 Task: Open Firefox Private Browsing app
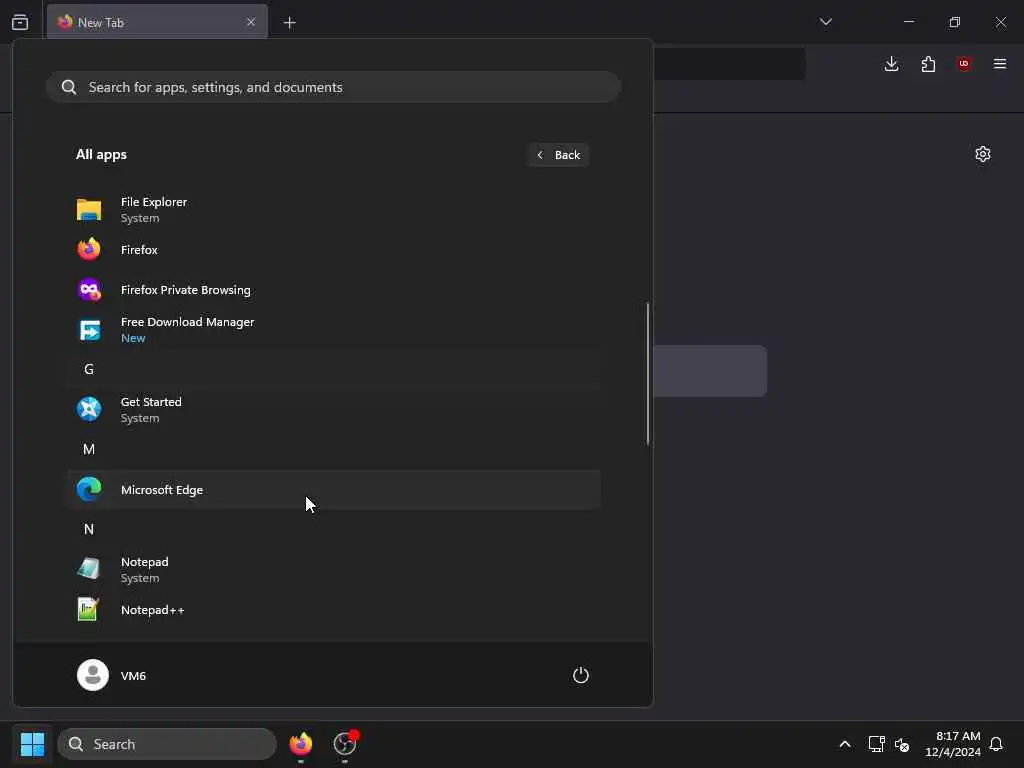333,290
